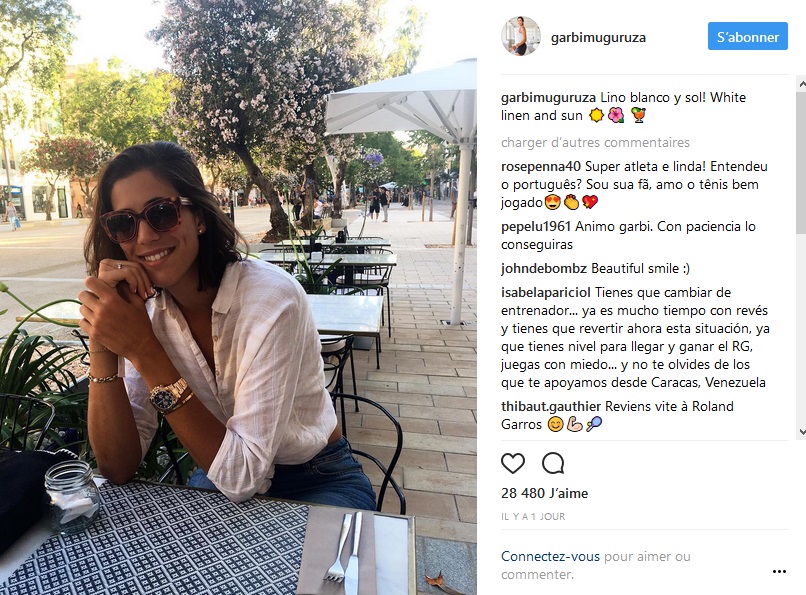The width and height of the screenshot is (806, 595).
Task: Load more comments via 'charger d'autres commentaires'
Action: (595, 142)
